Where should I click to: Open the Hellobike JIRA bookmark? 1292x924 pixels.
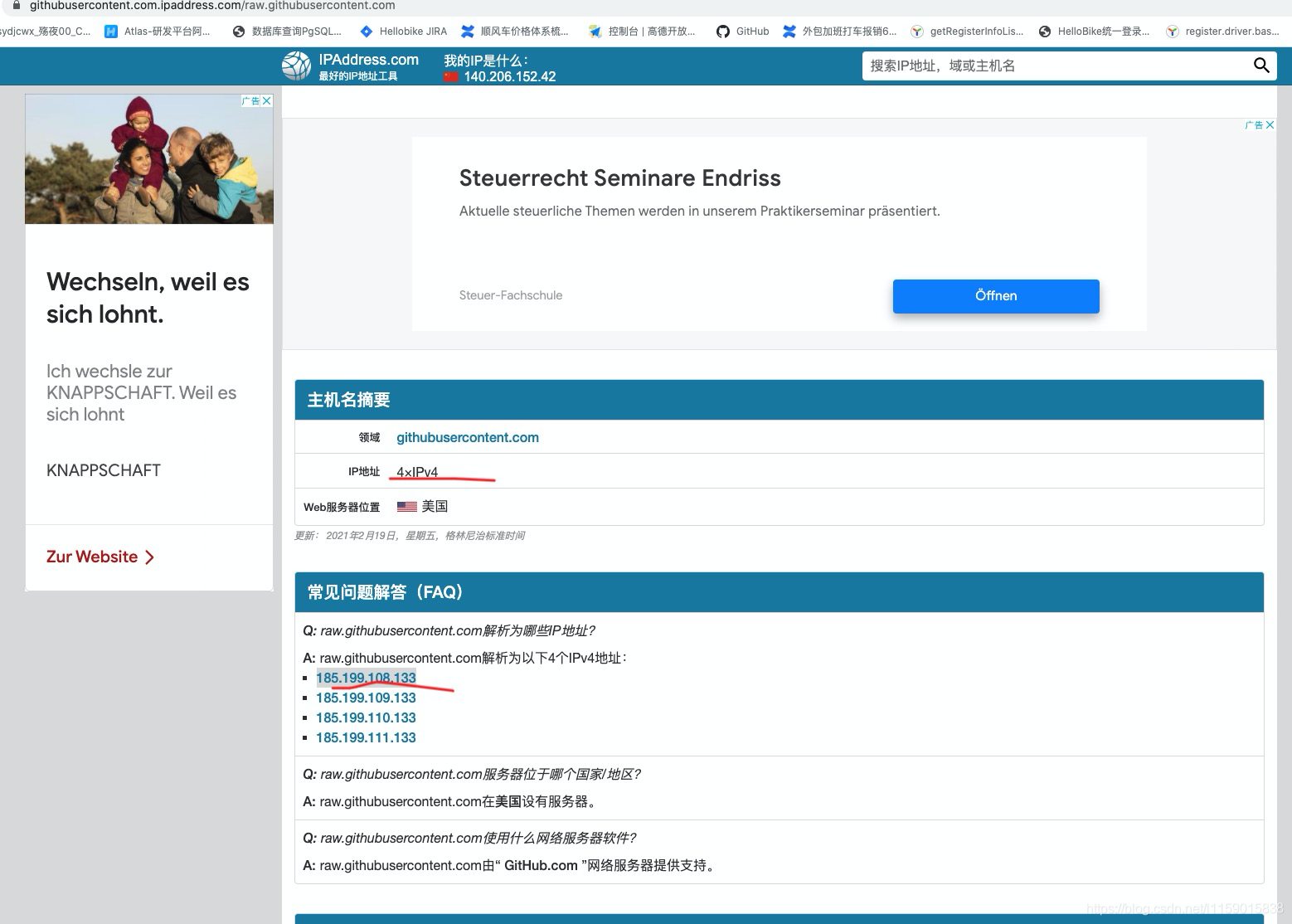(403, 32)
